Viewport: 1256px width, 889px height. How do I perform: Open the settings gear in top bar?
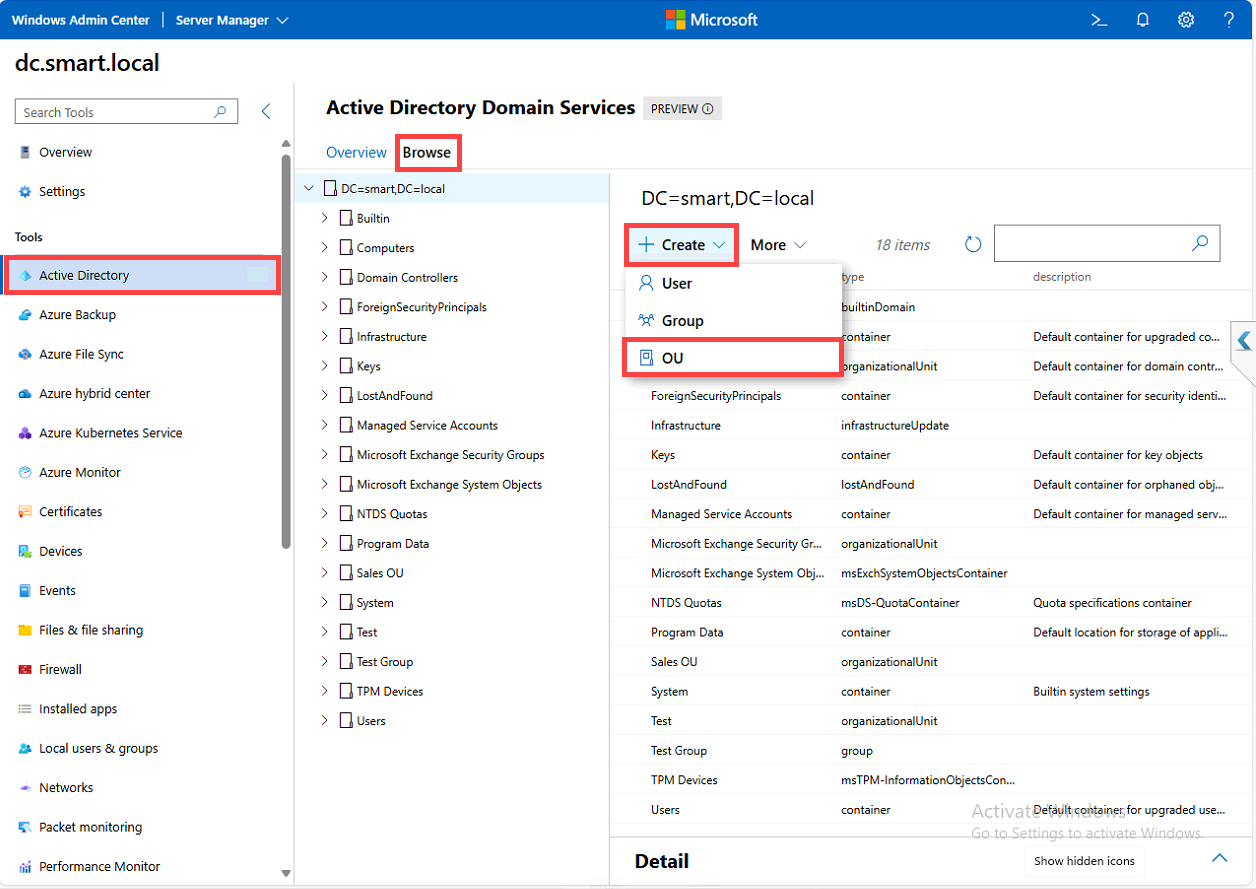point(1186,20)
